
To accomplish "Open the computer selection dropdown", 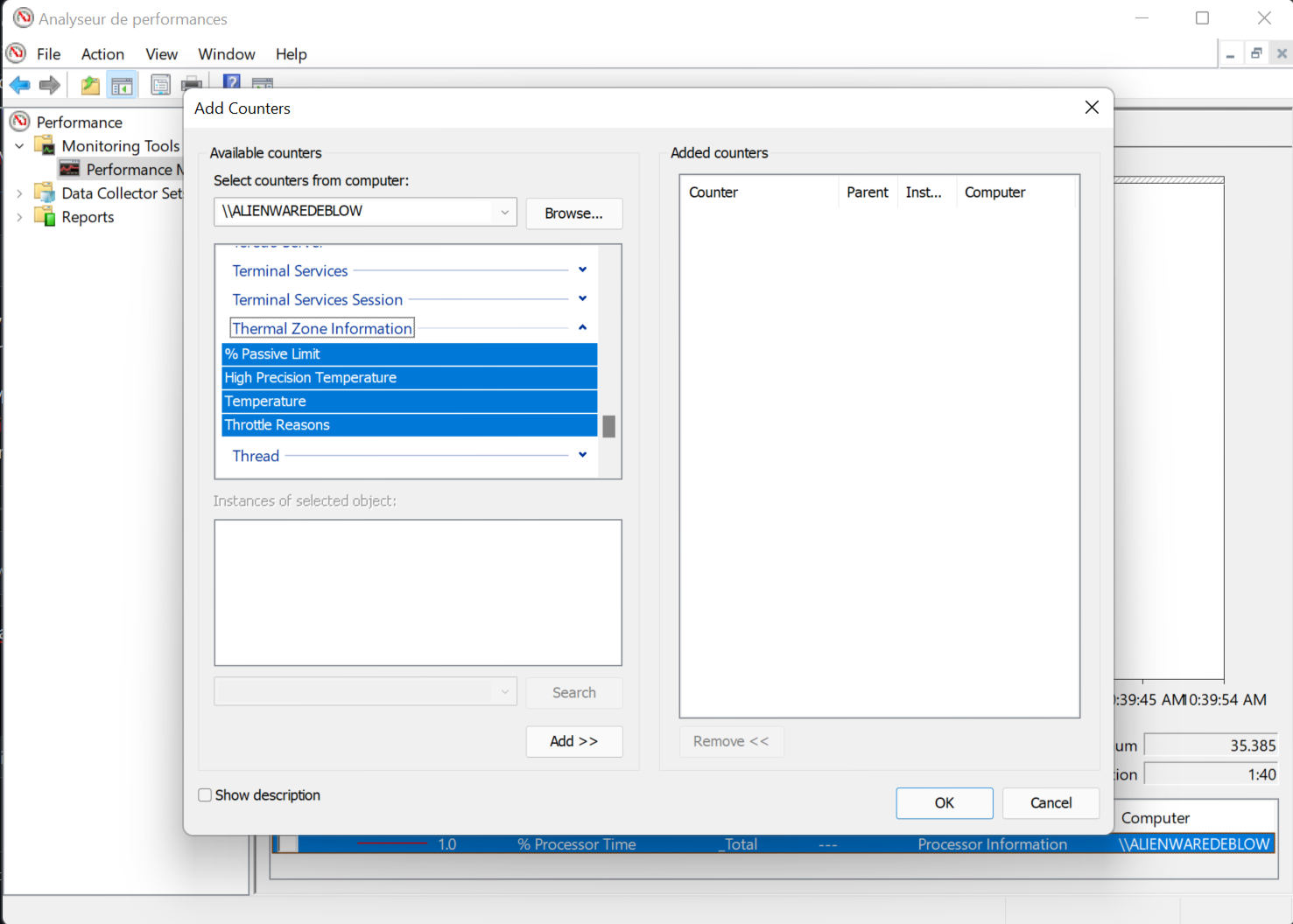I will click(x=504, y=212).
